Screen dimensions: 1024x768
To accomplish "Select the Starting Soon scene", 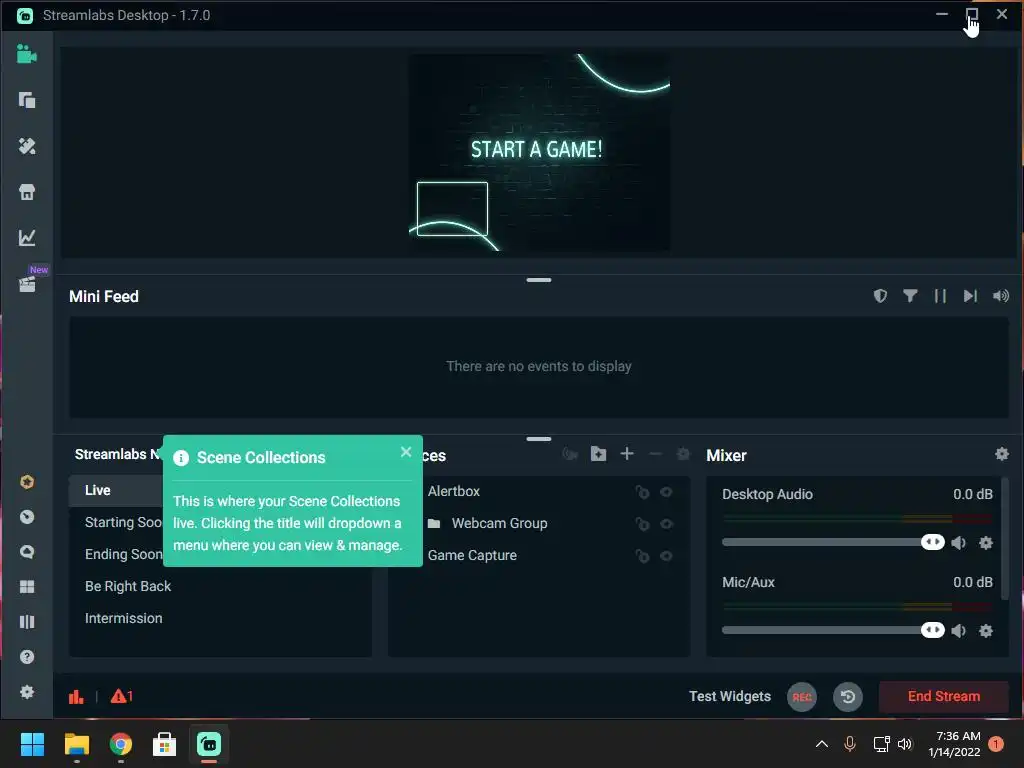I will pyautogui.click(x=123, y=522).
